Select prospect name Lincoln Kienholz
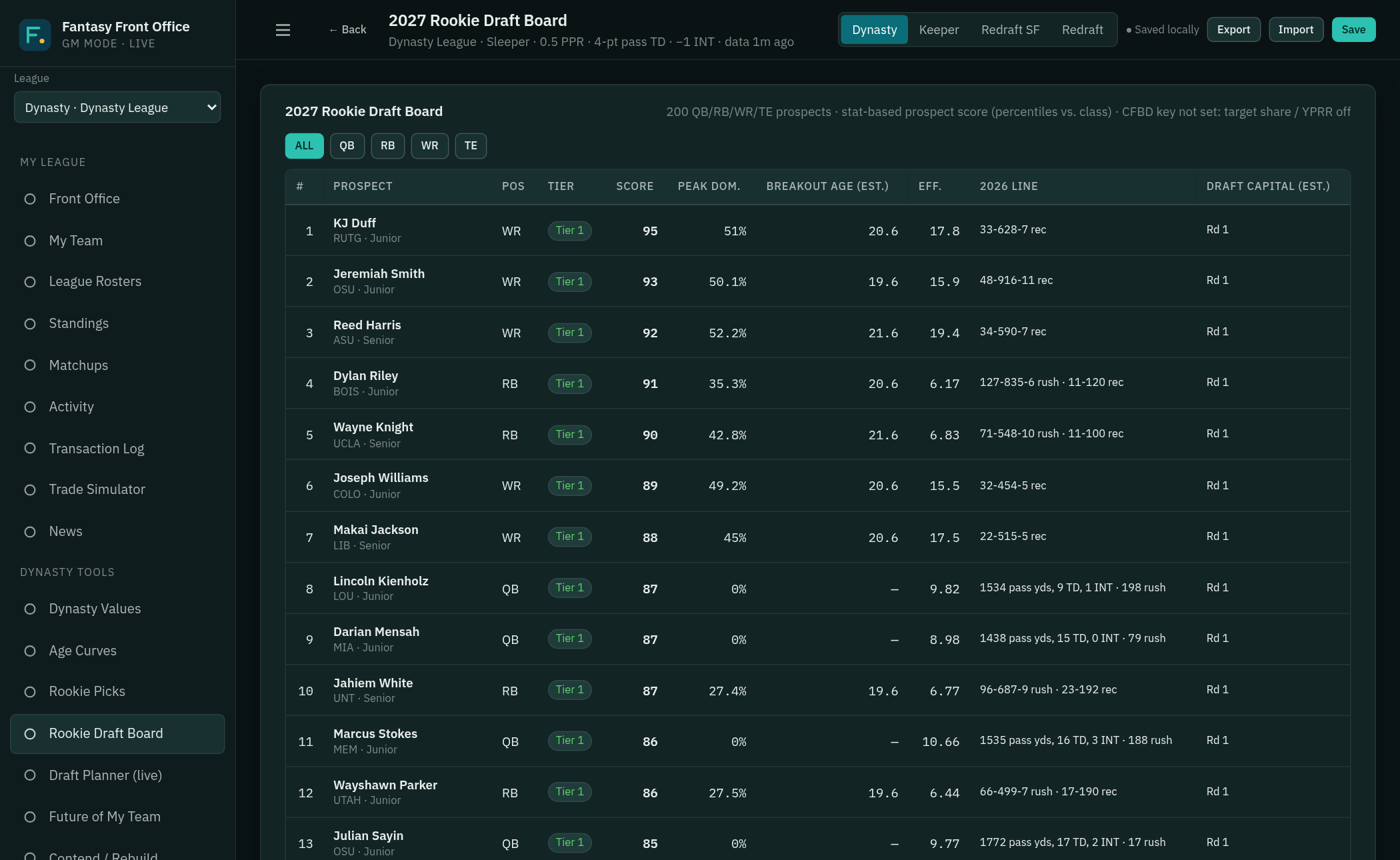Image resolution: width=1400 pixels, height=860 pixels. (x=381, y=581)
